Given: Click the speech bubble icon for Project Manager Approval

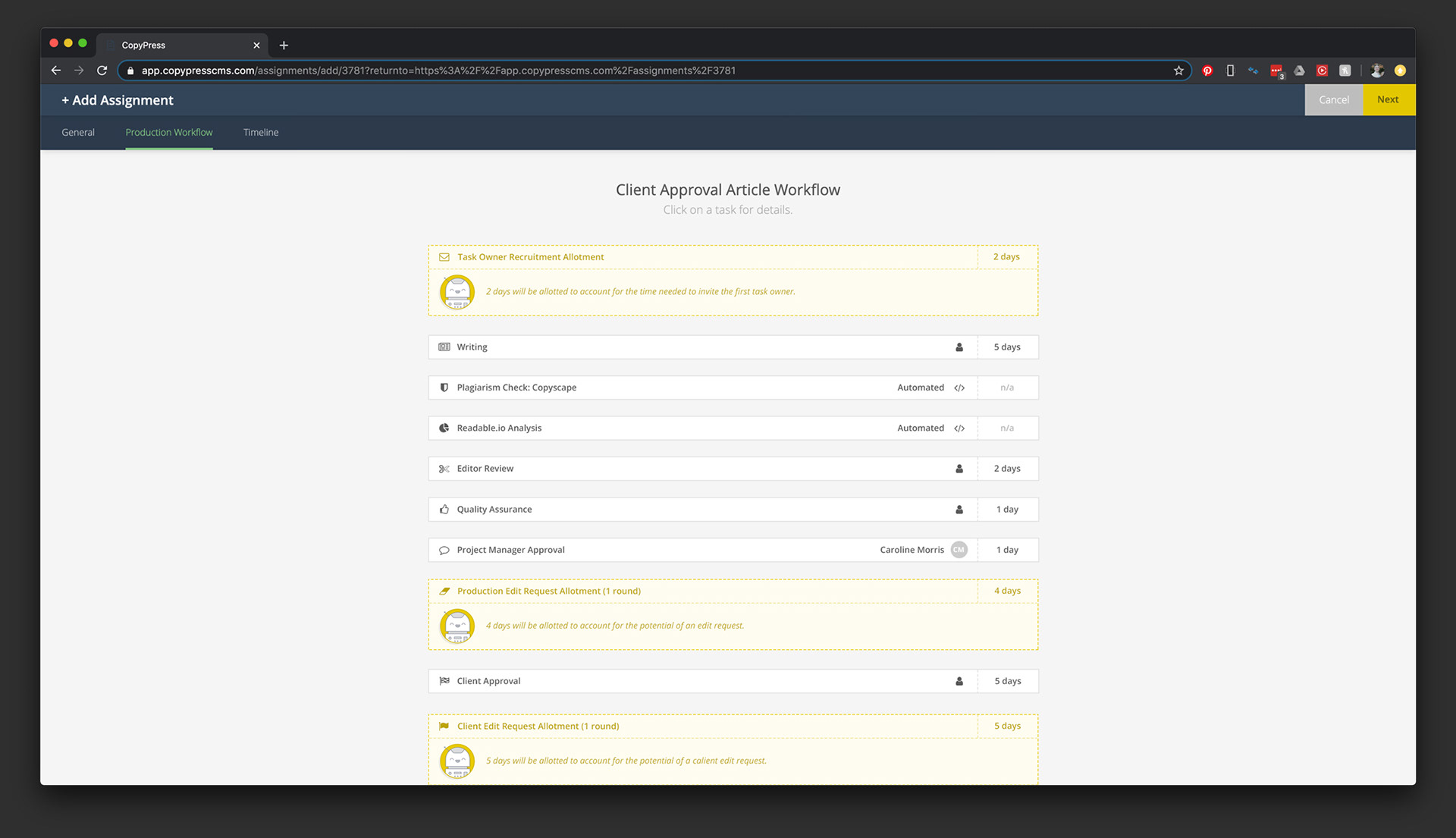Looking at the screenshot, I should click(444, 551).
